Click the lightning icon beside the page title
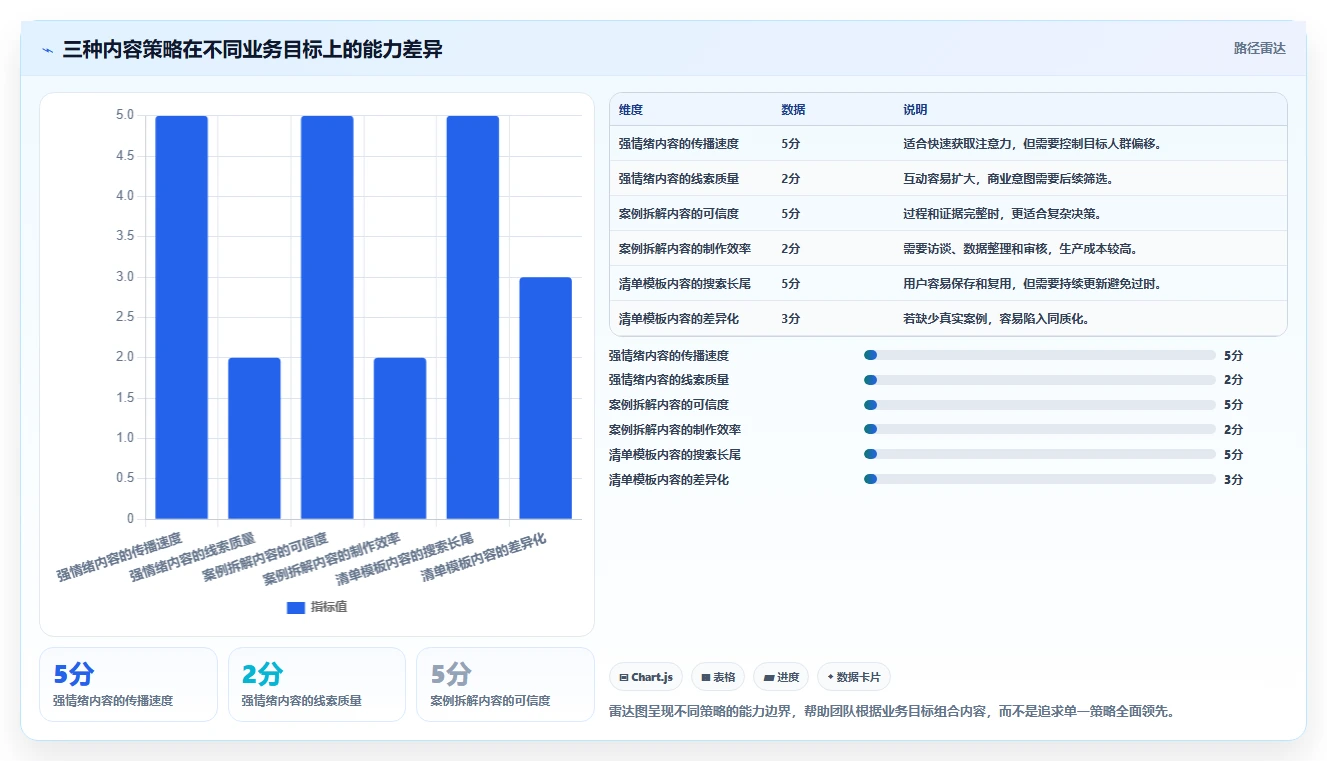 tap(48, 50)
